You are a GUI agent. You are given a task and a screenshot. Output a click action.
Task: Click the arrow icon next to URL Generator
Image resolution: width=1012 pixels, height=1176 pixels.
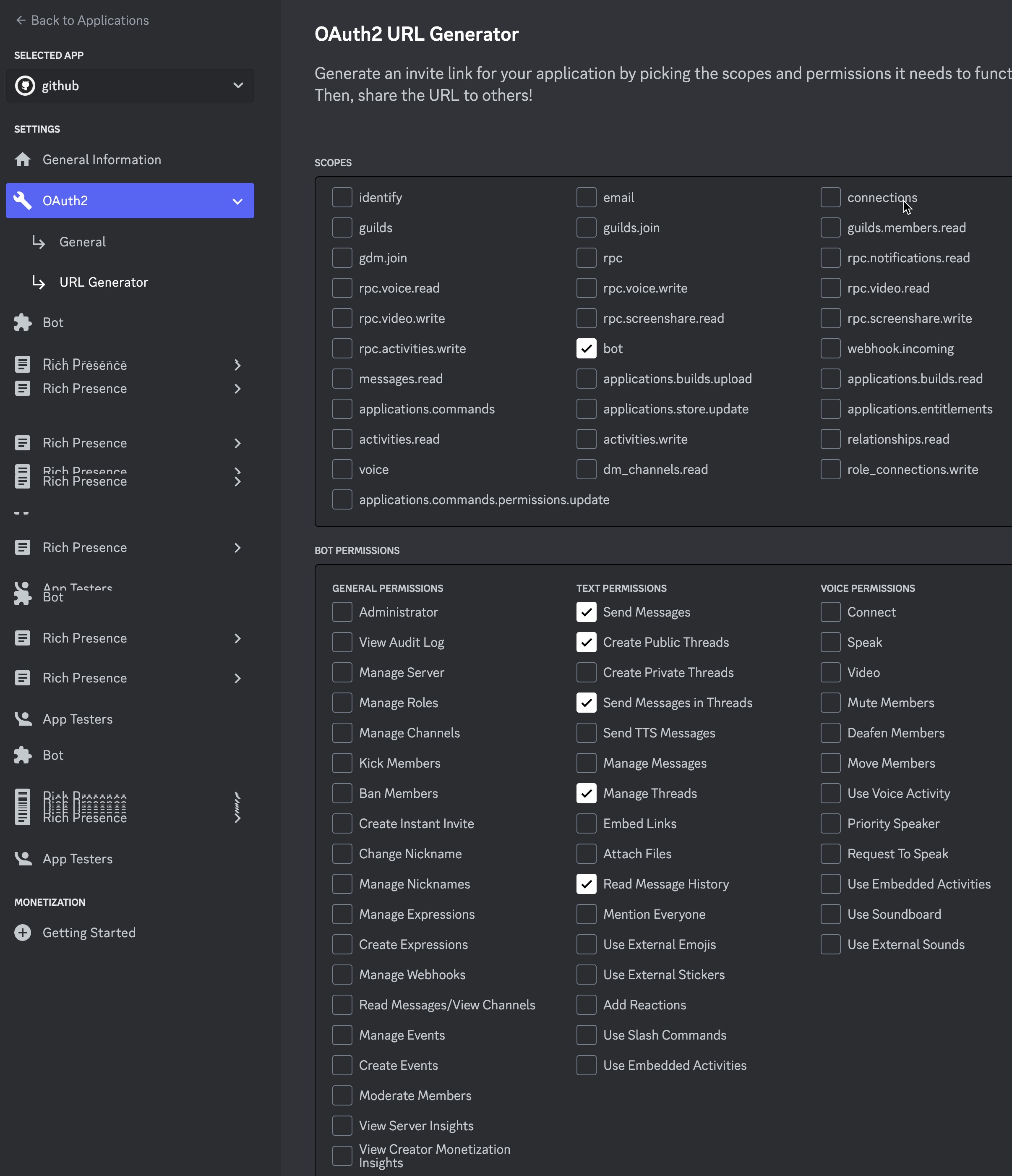pos(39,282)
